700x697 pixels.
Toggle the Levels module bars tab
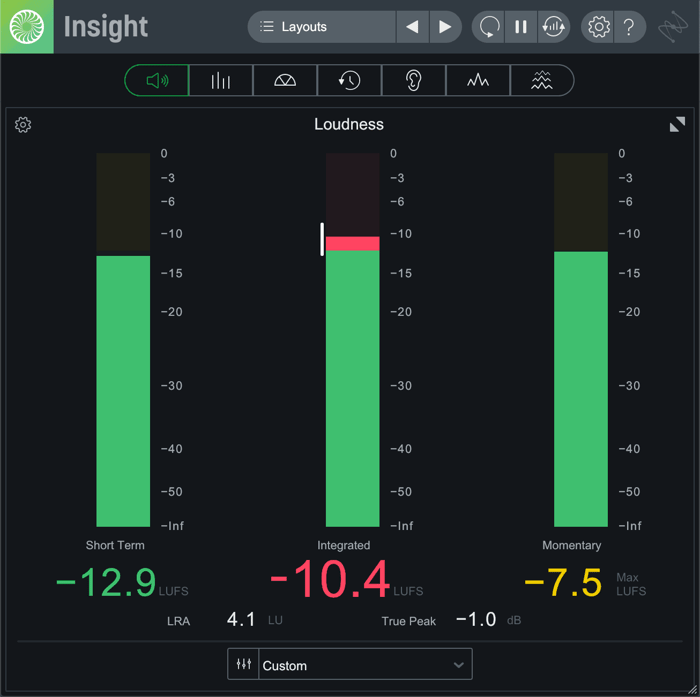221,80
